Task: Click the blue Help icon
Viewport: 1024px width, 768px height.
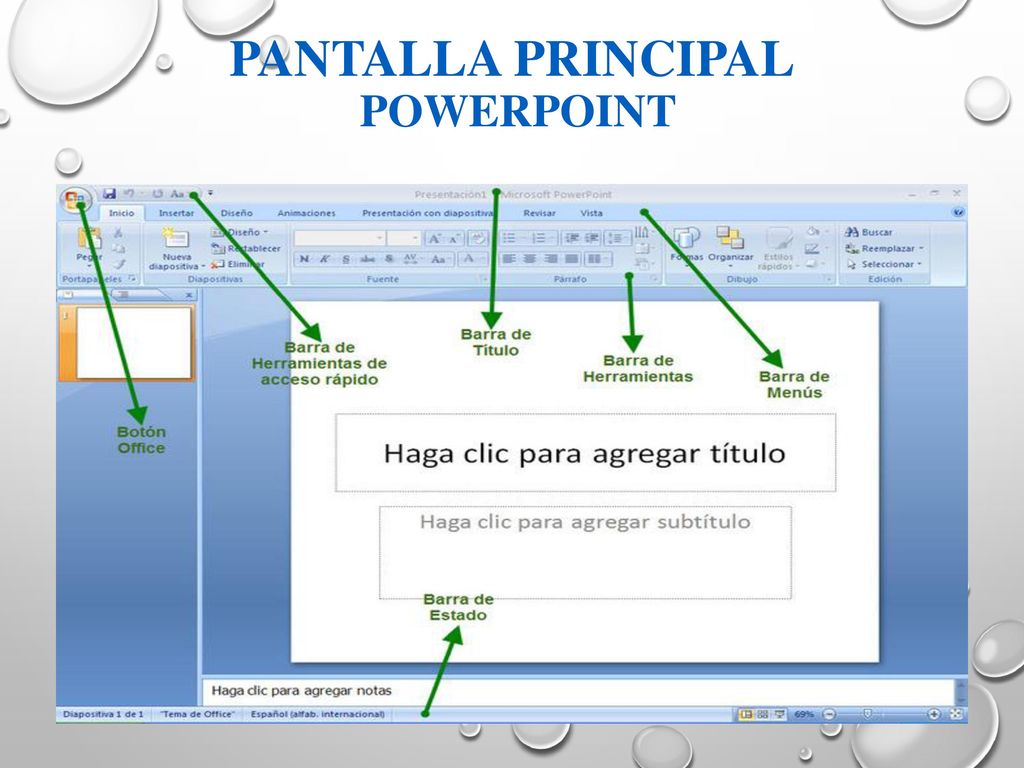Action: [958, 212]
